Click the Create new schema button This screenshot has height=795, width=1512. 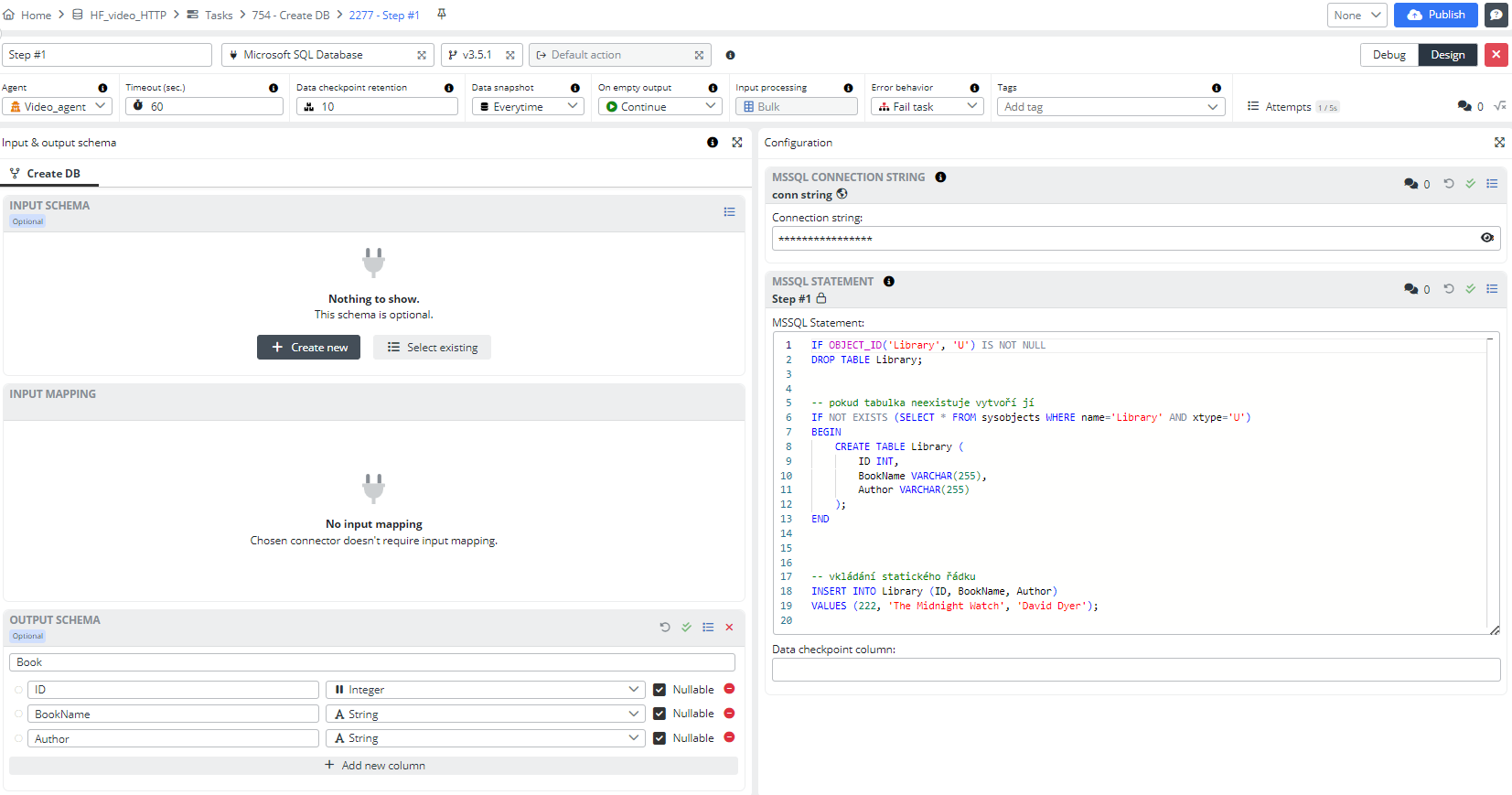click(x=308, y=348)
